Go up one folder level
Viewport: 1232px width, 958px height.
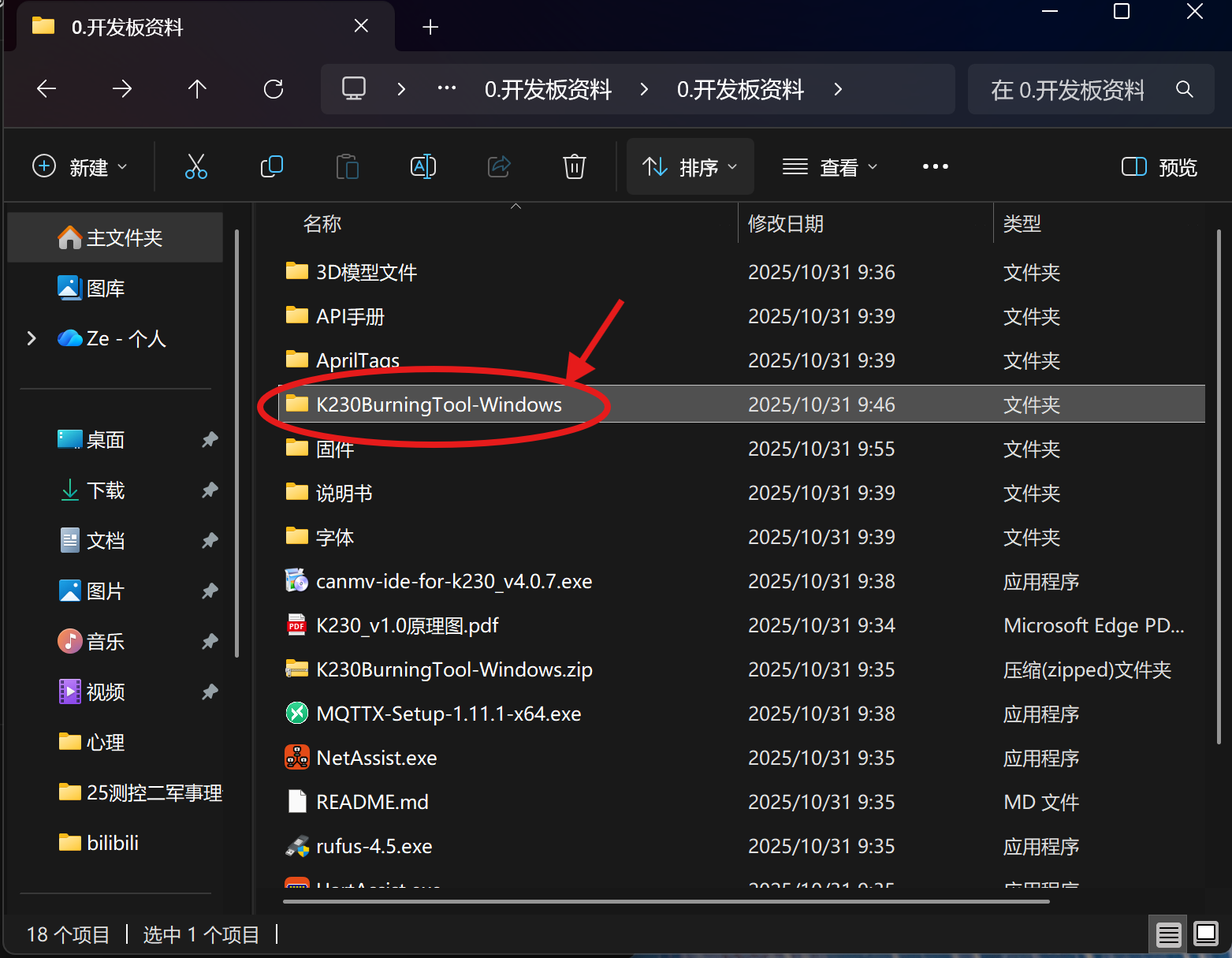pyautogui.click(x=197, y=89)
